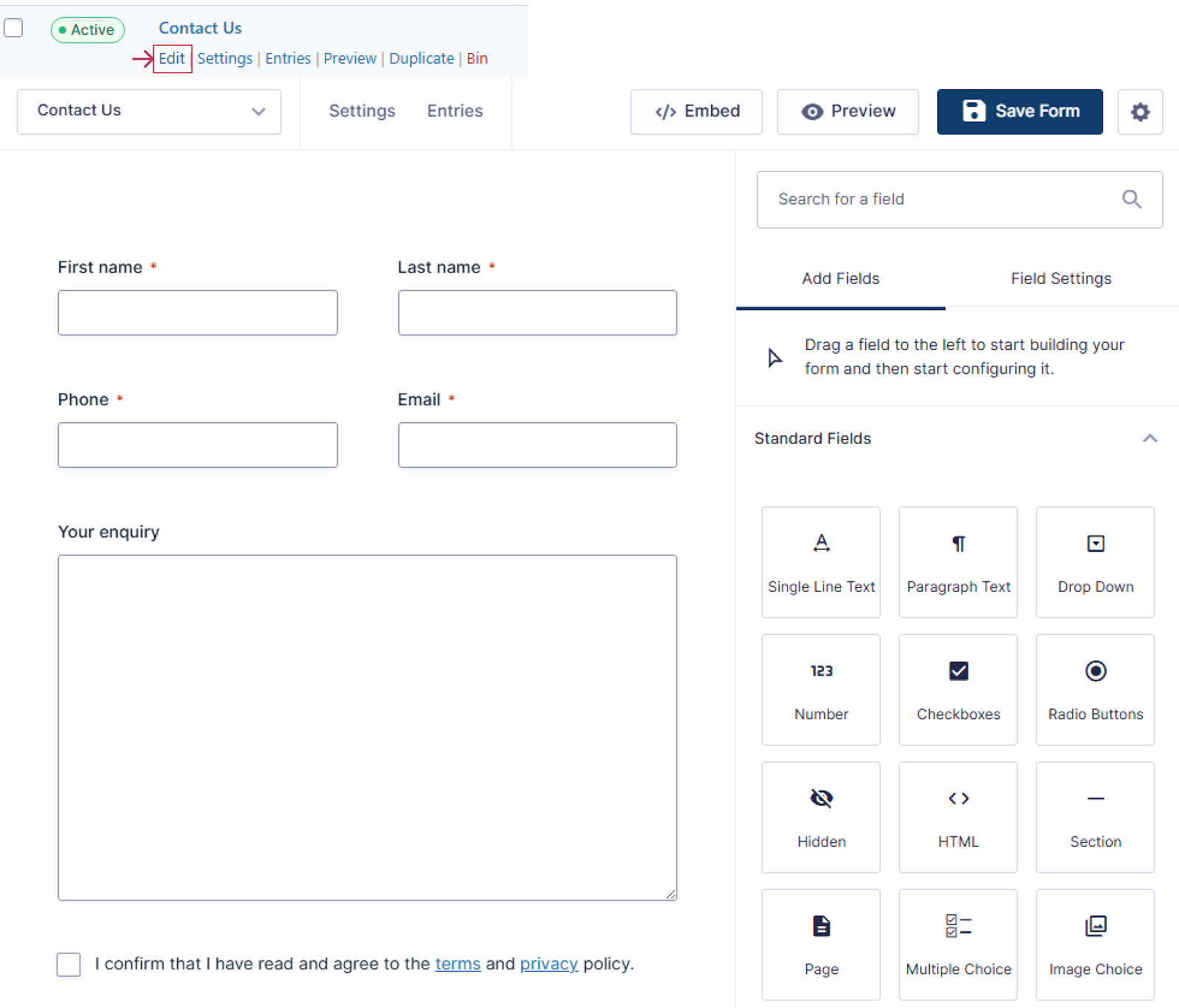1179x1008 pixels.
Task: Click the Preview link under Contact Us
Action: coord(350,58)
